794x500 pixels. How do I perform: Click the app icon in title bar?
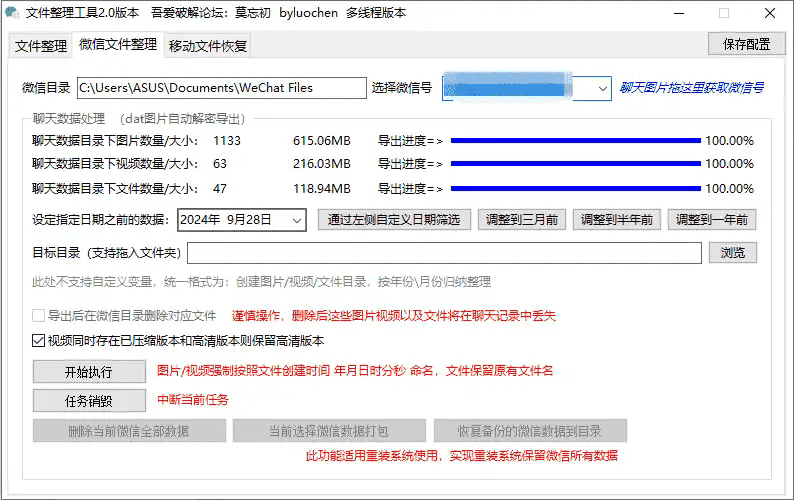[x=12, y=13]
